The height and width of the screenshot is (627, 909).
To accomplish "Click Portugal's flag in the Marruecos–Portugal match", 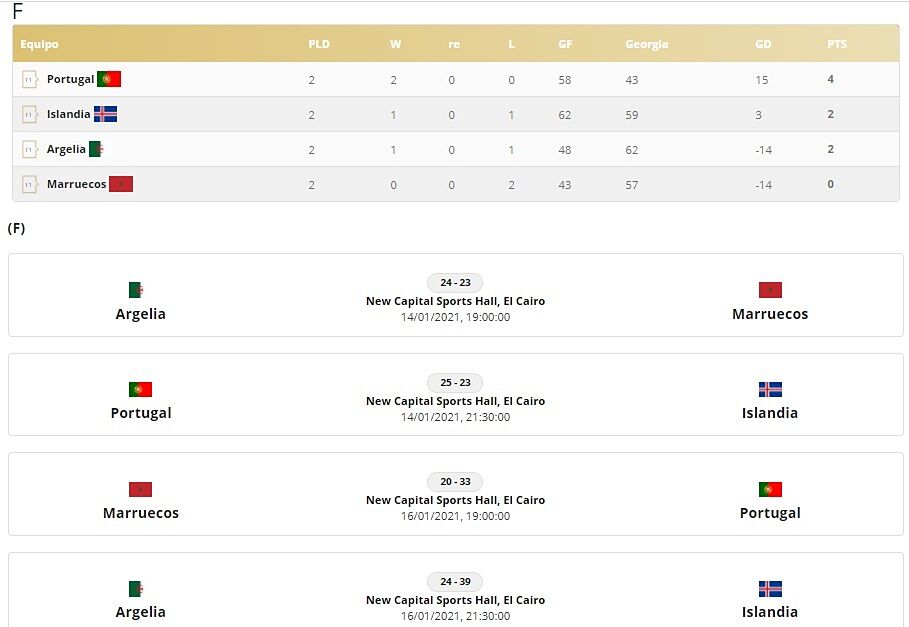I will pyautogui.click(x=770, y=489).
